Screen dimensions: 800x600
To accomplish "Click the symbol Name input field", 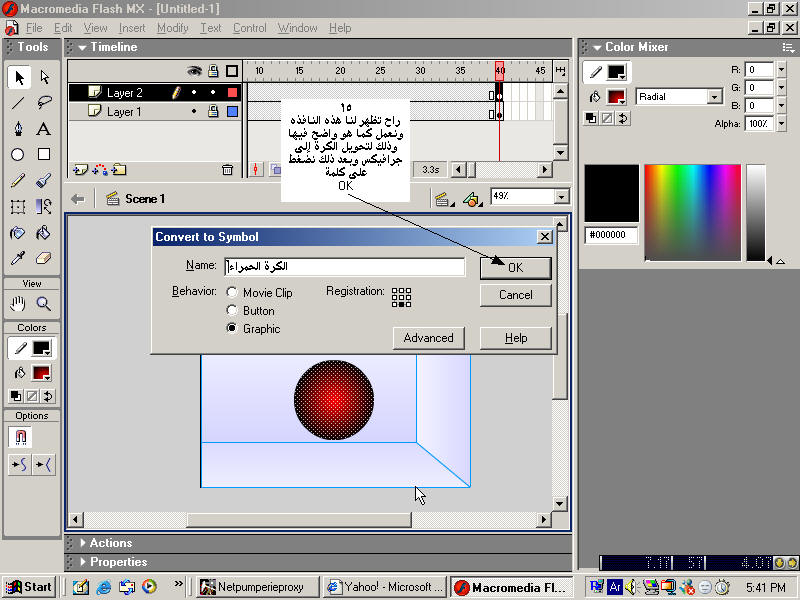I will 344,266.
